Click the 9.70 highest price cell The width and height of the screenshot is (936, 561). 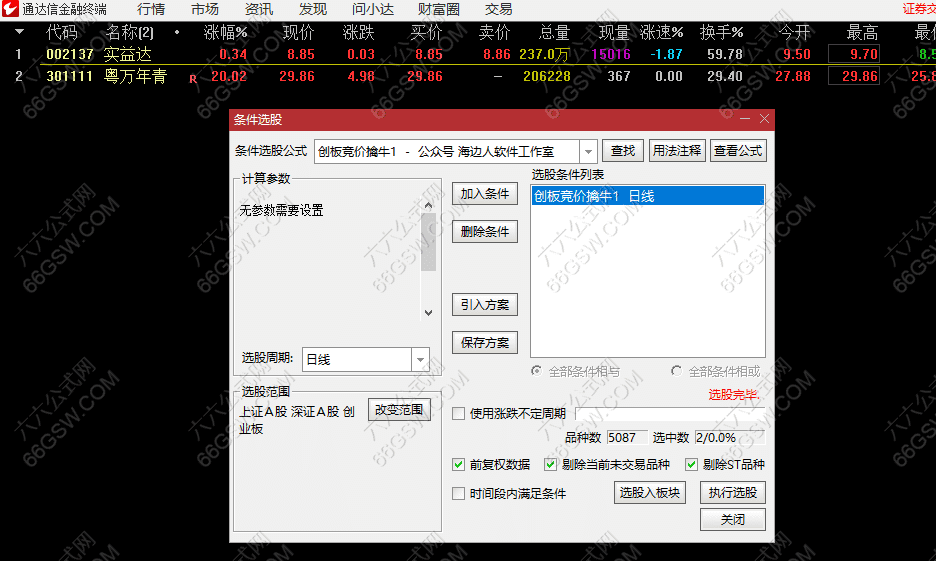point(854,54)
